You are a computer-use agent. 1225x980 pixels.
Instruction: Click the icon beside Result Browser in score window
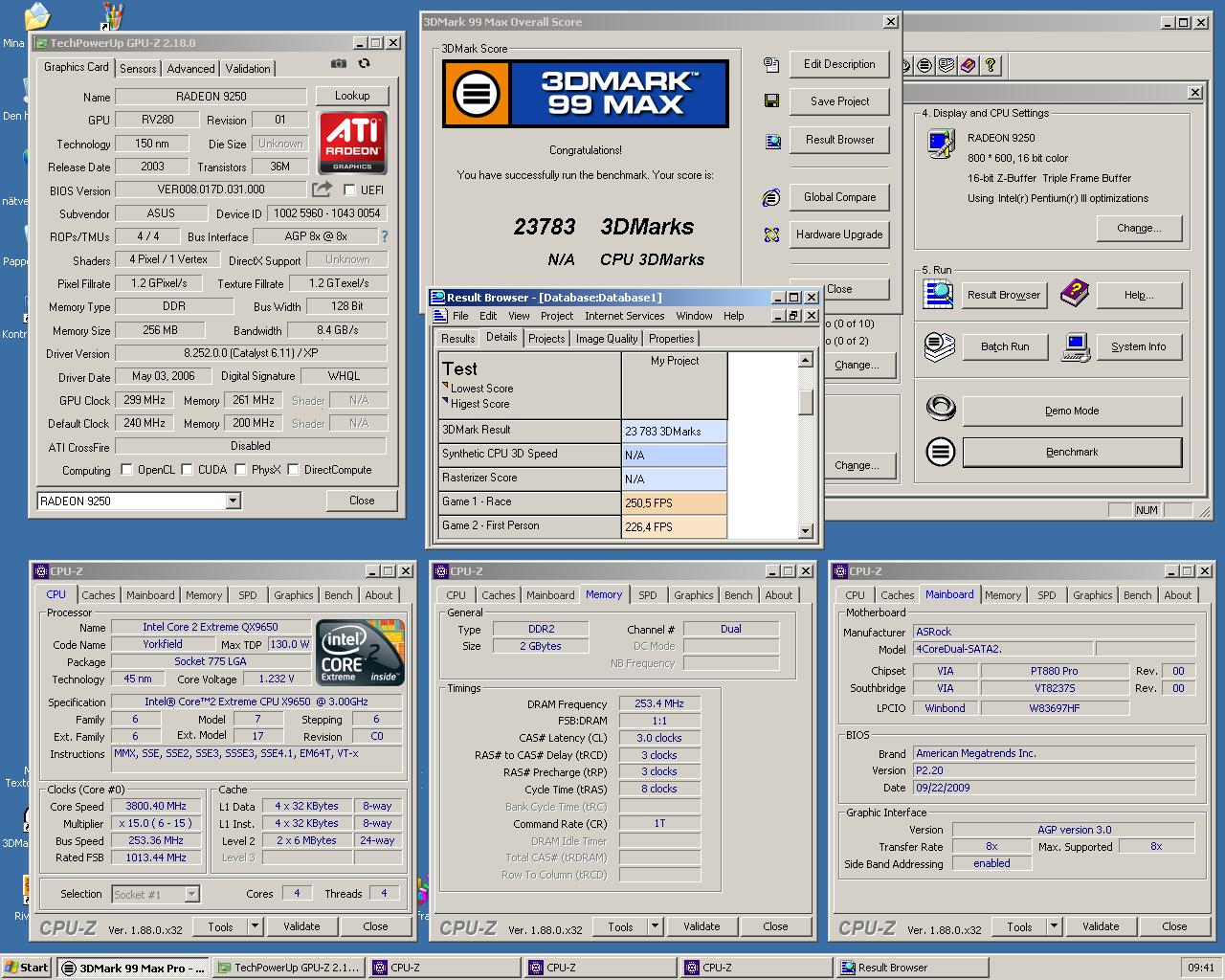coord(772,141)
